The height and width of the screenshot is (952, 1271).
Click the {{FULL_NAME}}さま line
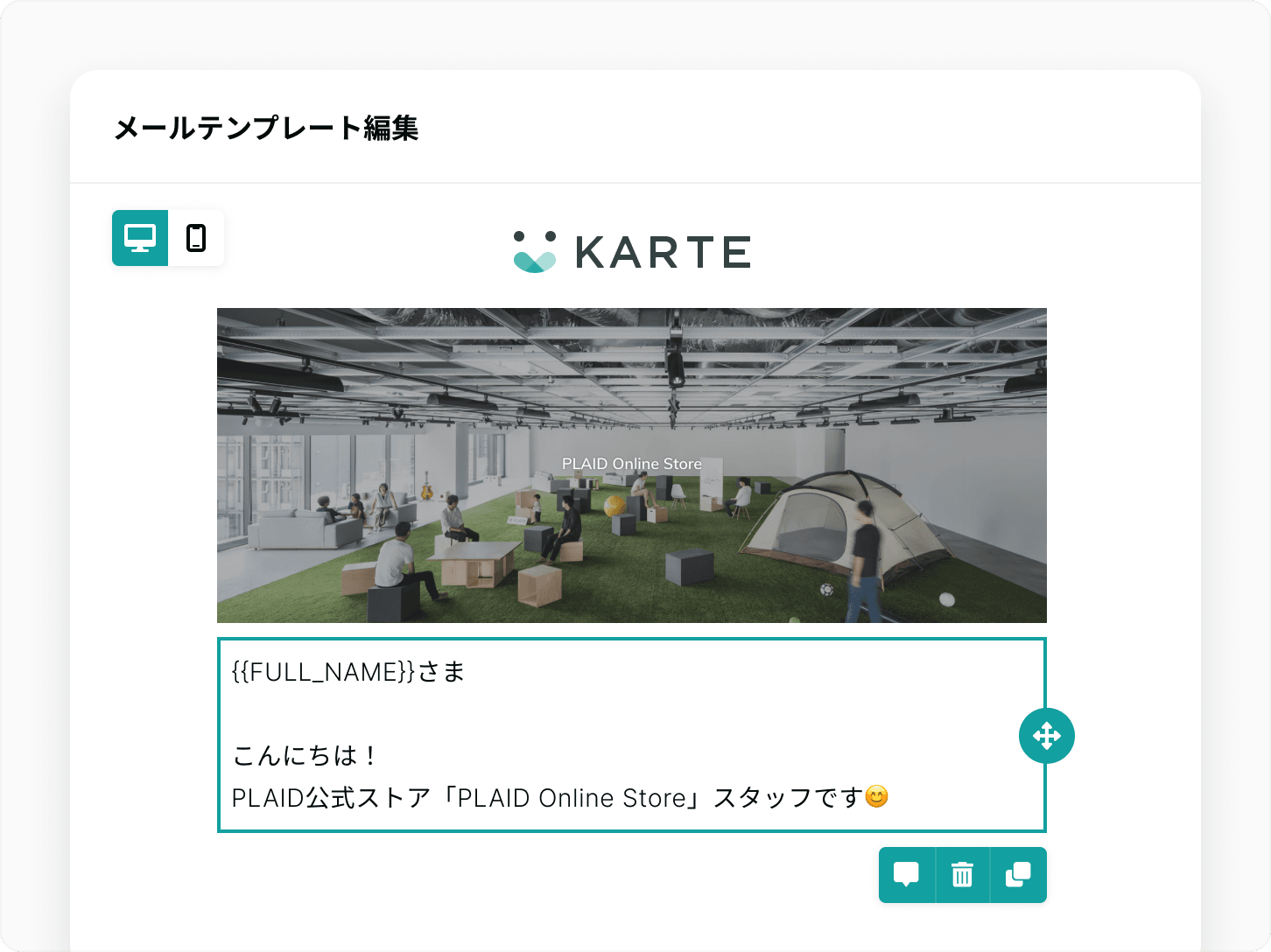(348, 672)
